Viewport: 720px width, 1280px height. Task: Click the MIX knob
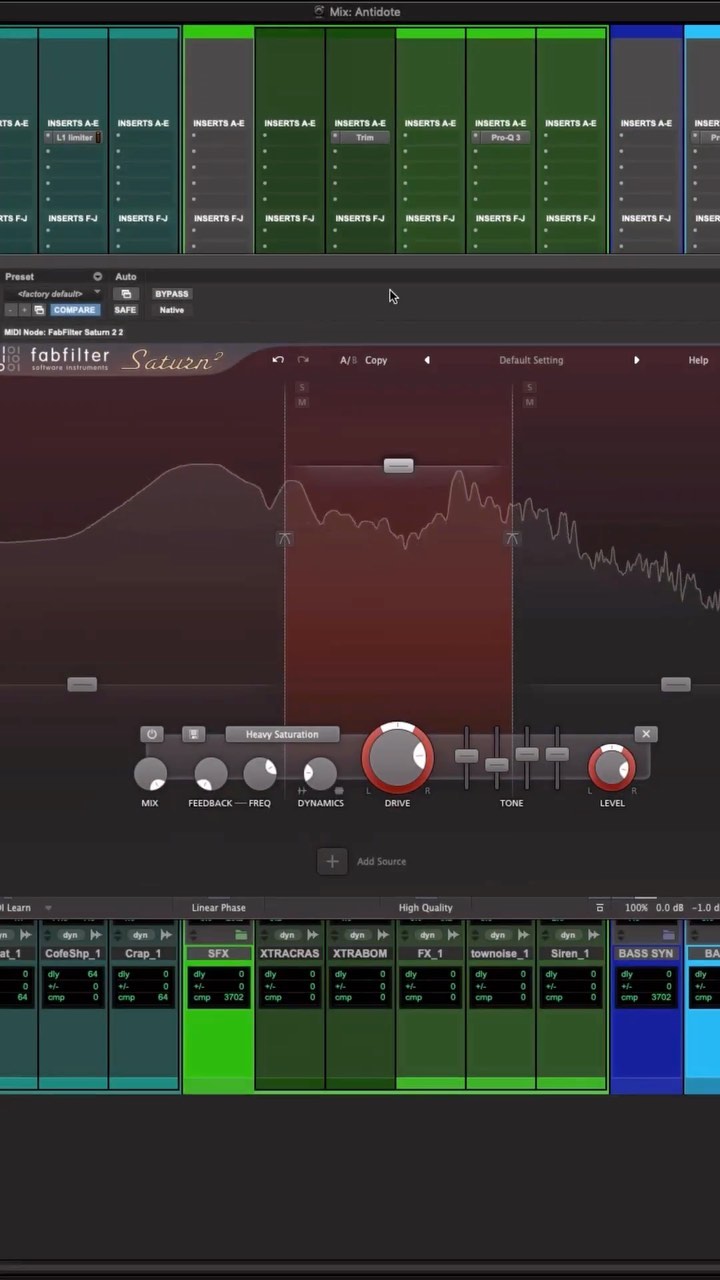point(150,774)
